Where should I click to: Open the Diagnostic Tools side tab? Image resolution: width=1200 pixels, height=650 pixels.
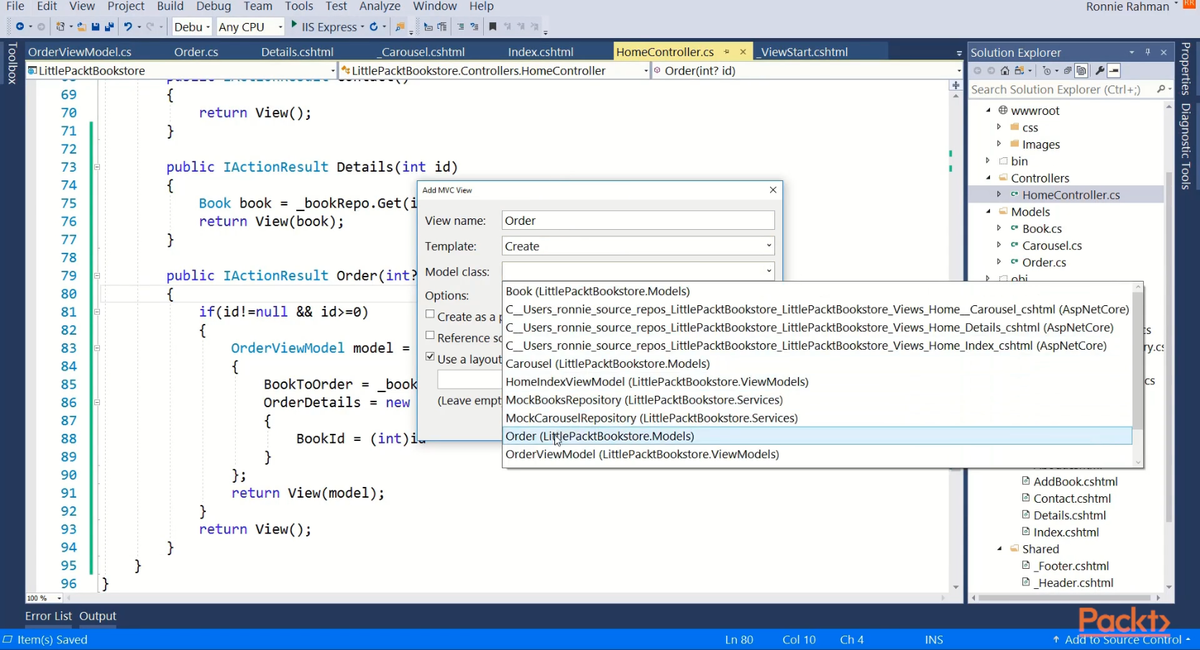click(x=1186, y=146)
